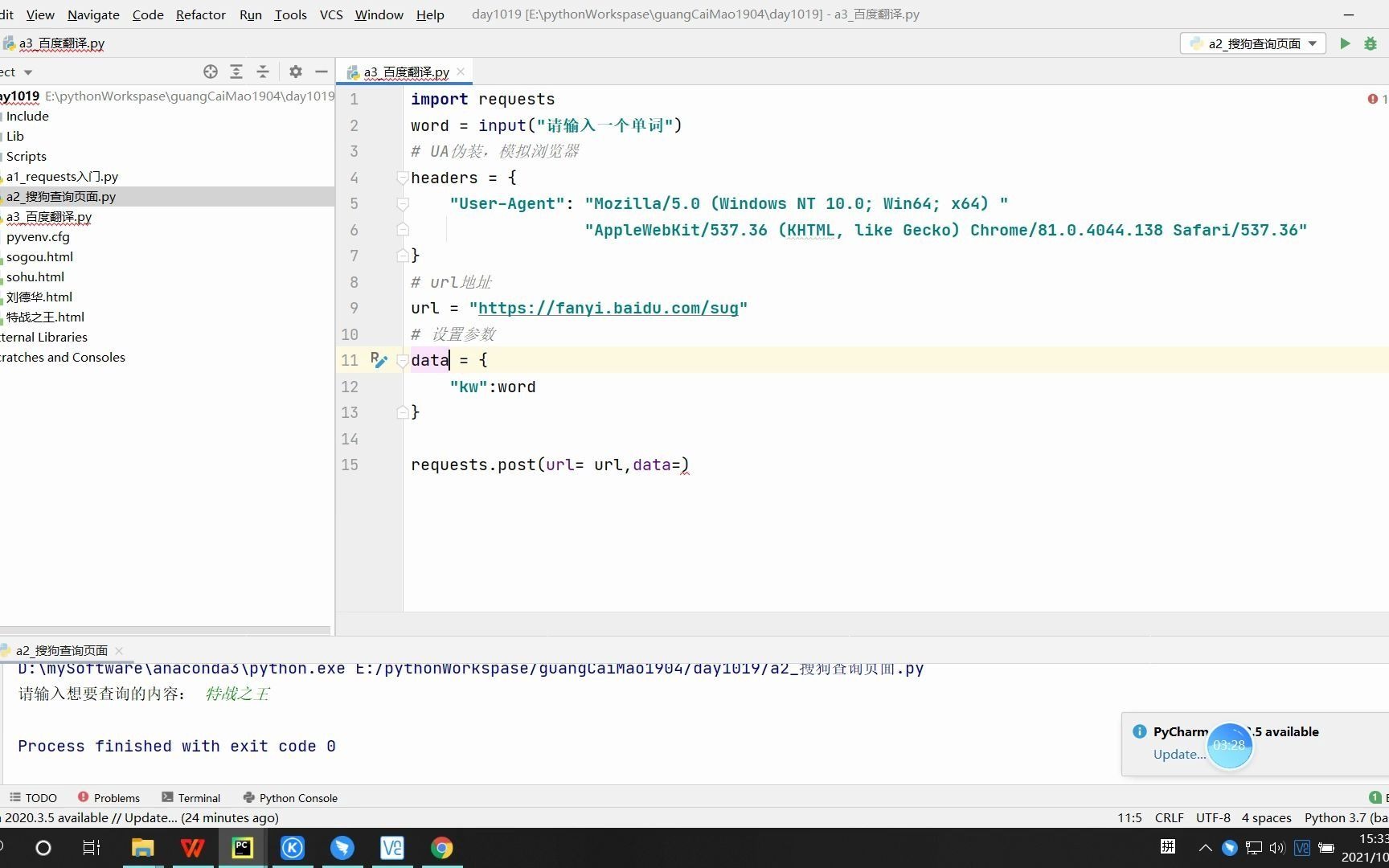Run the current configuration with green play button

pyautogui.click(x=1345, y=43)
